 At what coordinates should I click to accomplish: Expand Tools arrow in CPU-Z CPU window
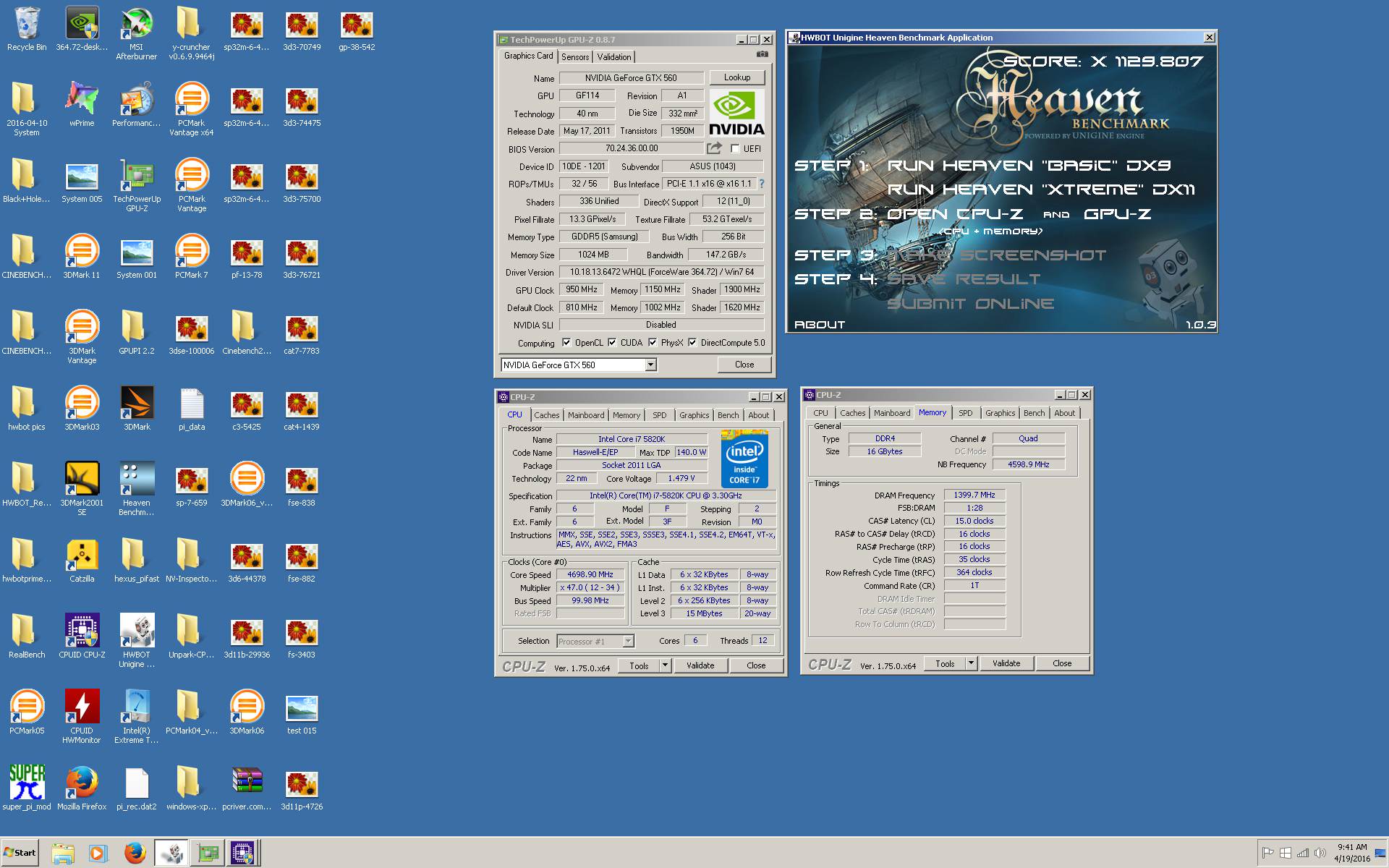(665, 665)
